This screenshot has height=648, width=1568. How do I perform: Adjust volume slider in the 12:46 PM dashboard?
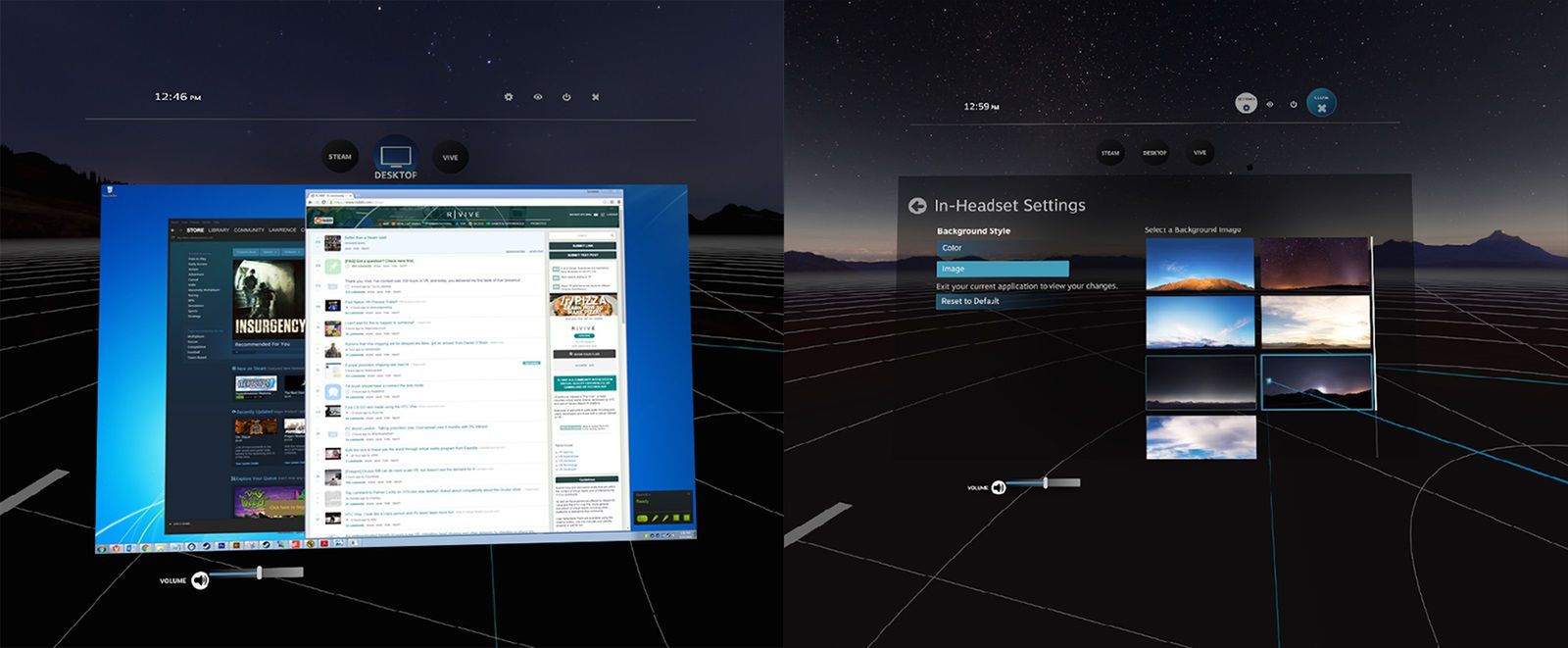tap(257, 573)
